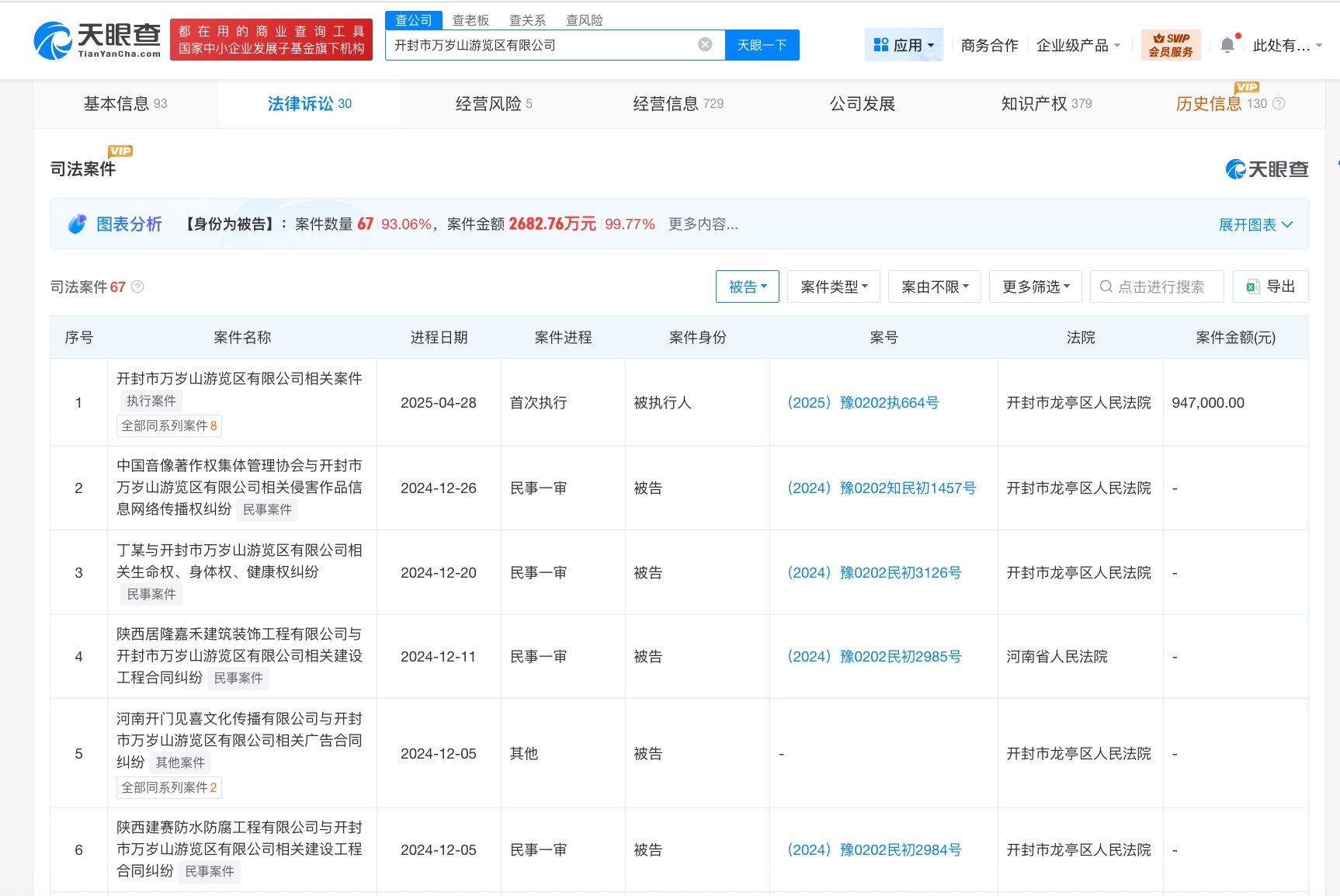Click the 天眼查 logo icon

pyautogui.click(x=51, y=36)
